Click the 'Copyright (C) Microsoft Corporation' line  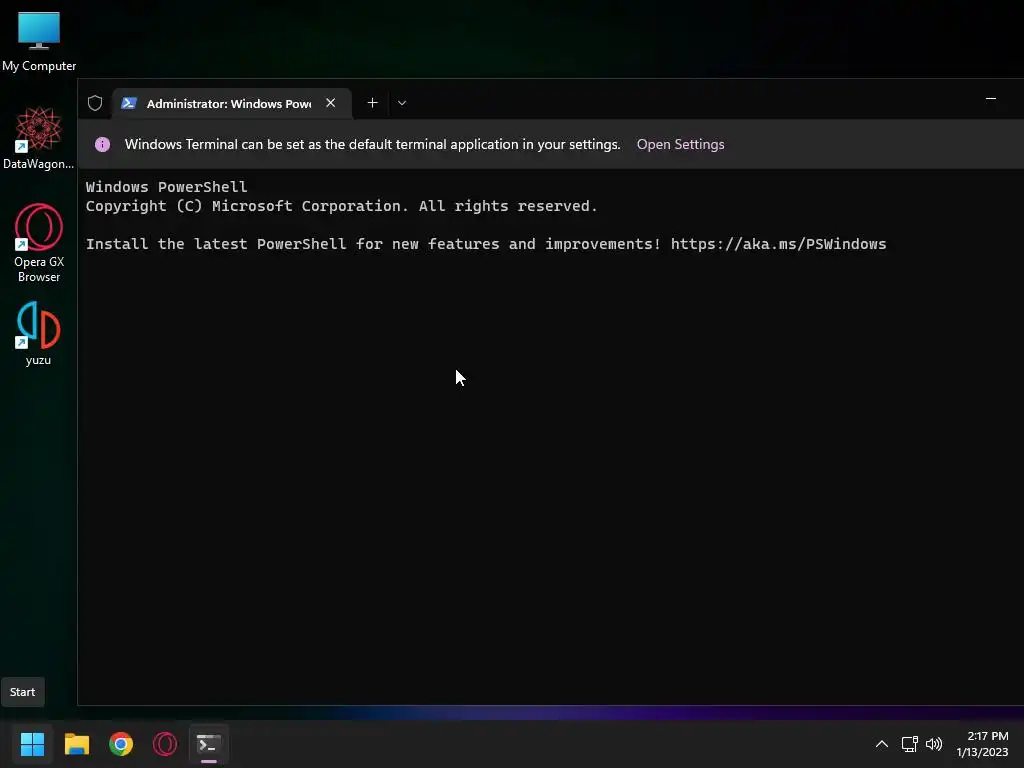point(342,206)
